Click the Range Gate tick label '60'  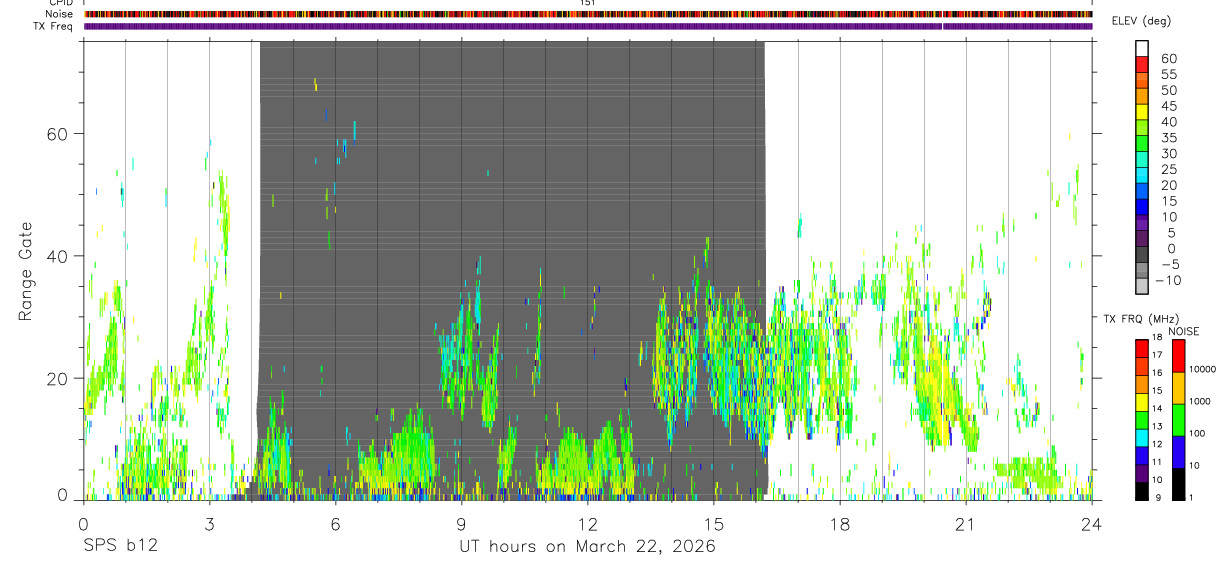(57, 134)
